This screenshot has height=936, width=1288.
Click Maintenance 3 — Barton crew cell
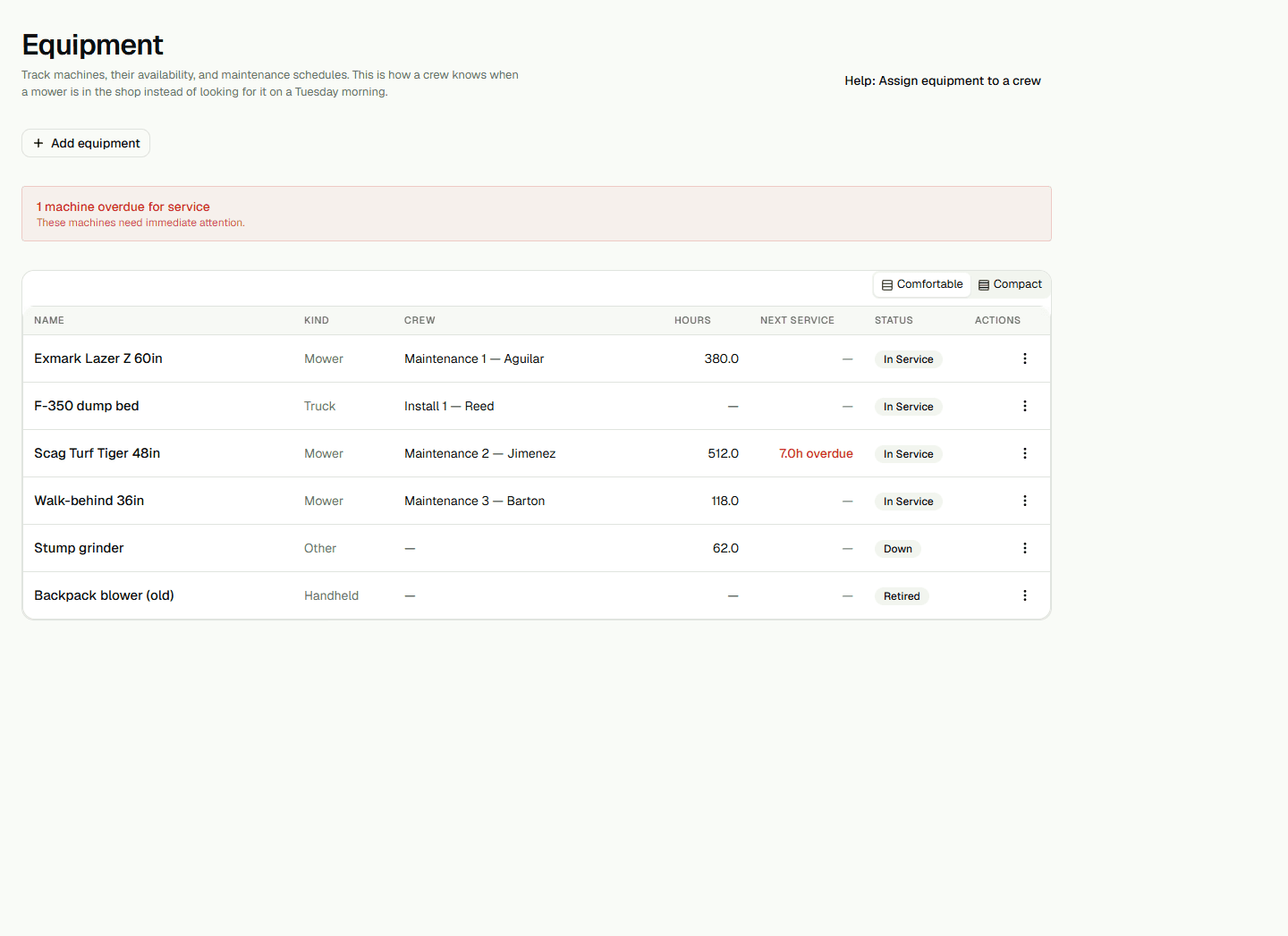point(474,501)
